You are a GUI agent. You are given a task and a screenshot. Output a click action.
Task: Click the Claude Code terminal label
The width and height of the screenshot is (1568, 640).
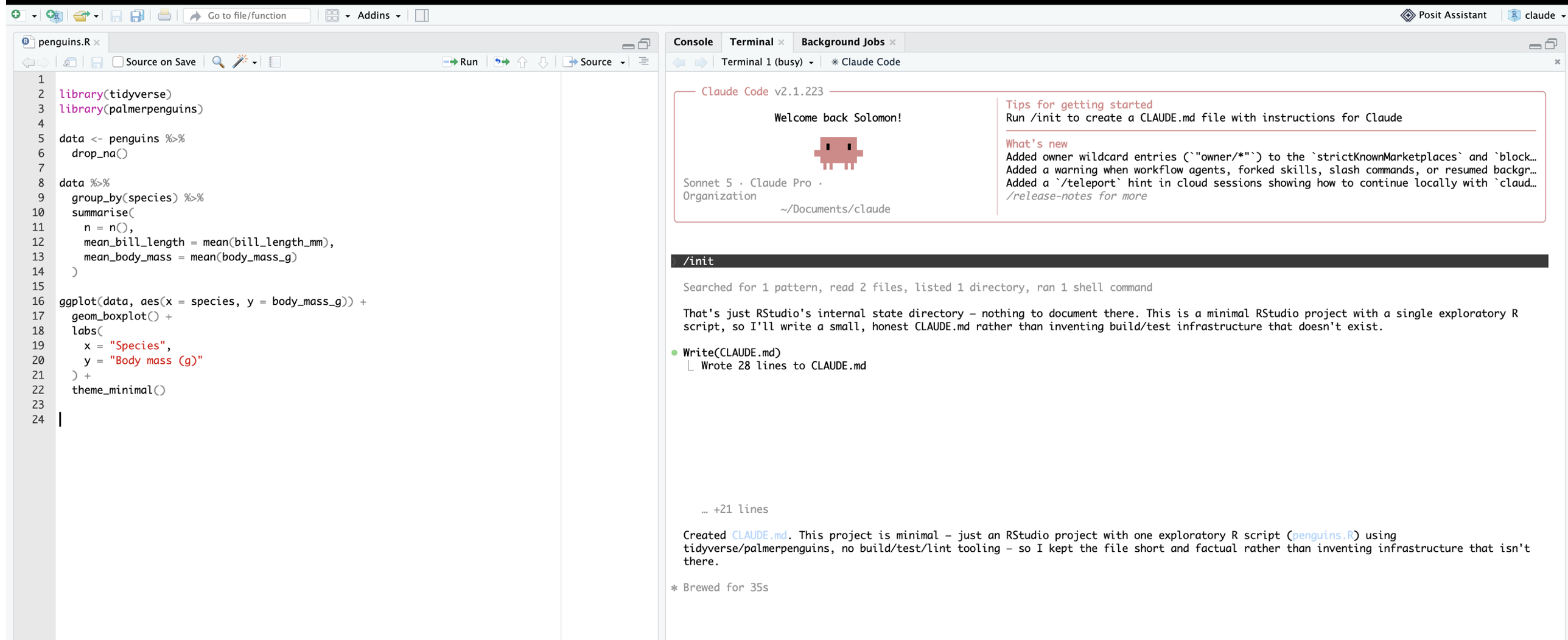(x=866, y=61)
